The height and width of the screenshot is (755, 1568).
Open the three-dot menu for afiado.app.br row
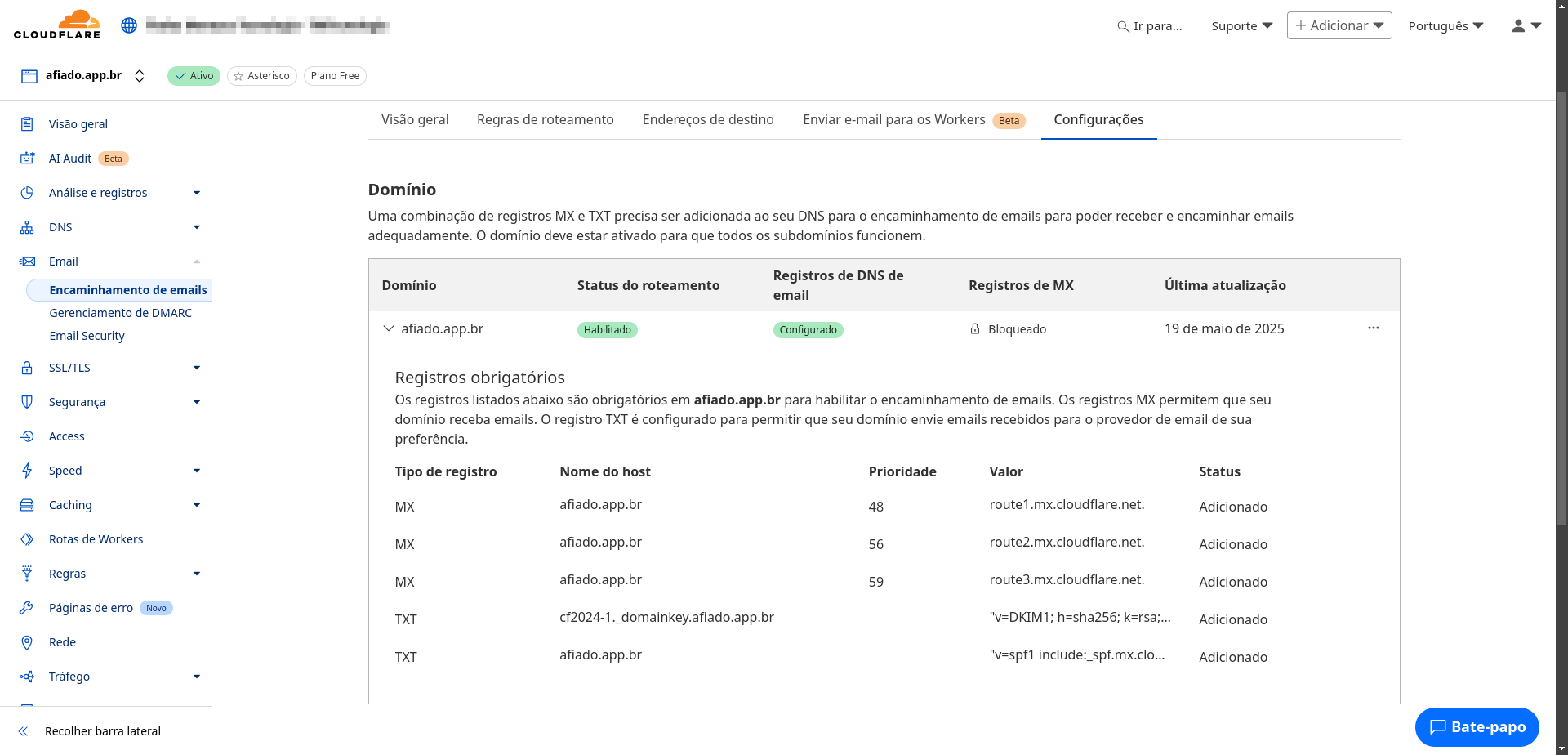[x=1374, y=328]
